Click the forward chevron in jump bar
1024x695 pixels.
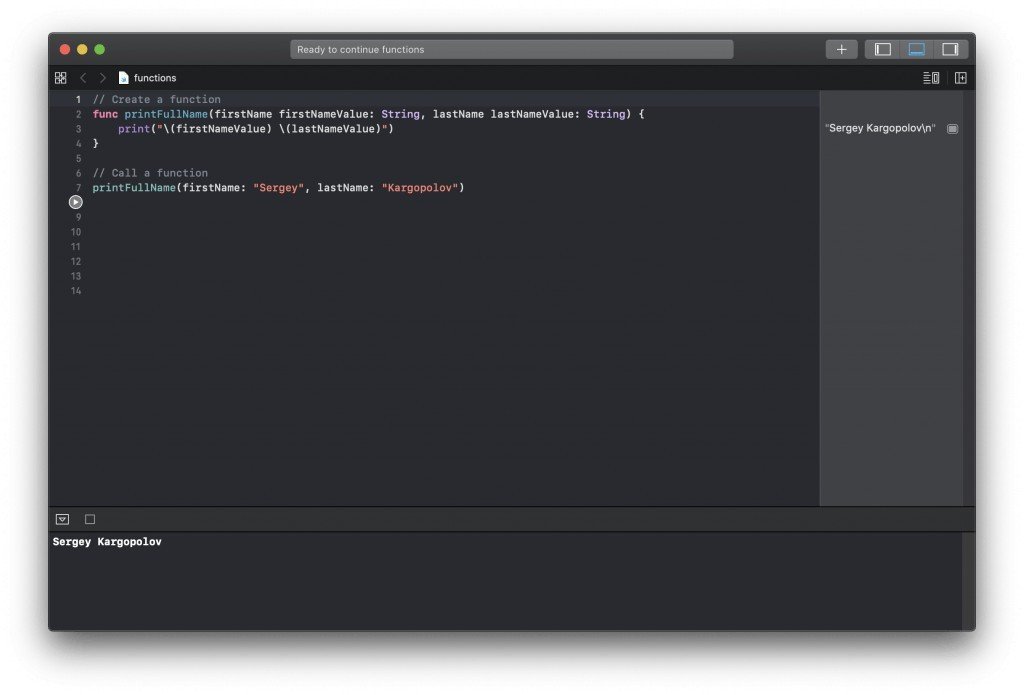(x=102, y=77)
